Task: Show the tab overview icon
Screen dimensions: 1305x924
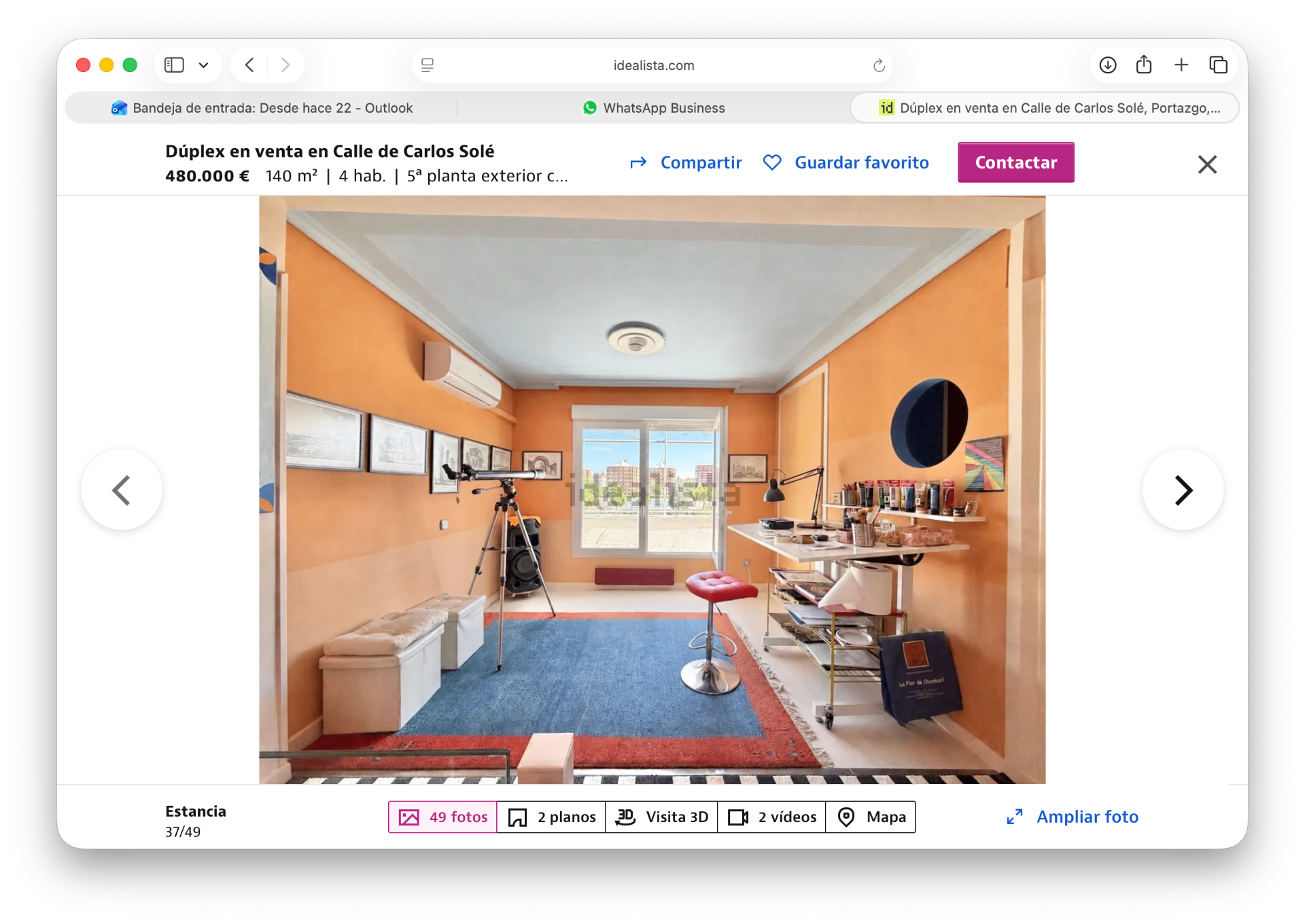Action: [x=1218, y=65]
